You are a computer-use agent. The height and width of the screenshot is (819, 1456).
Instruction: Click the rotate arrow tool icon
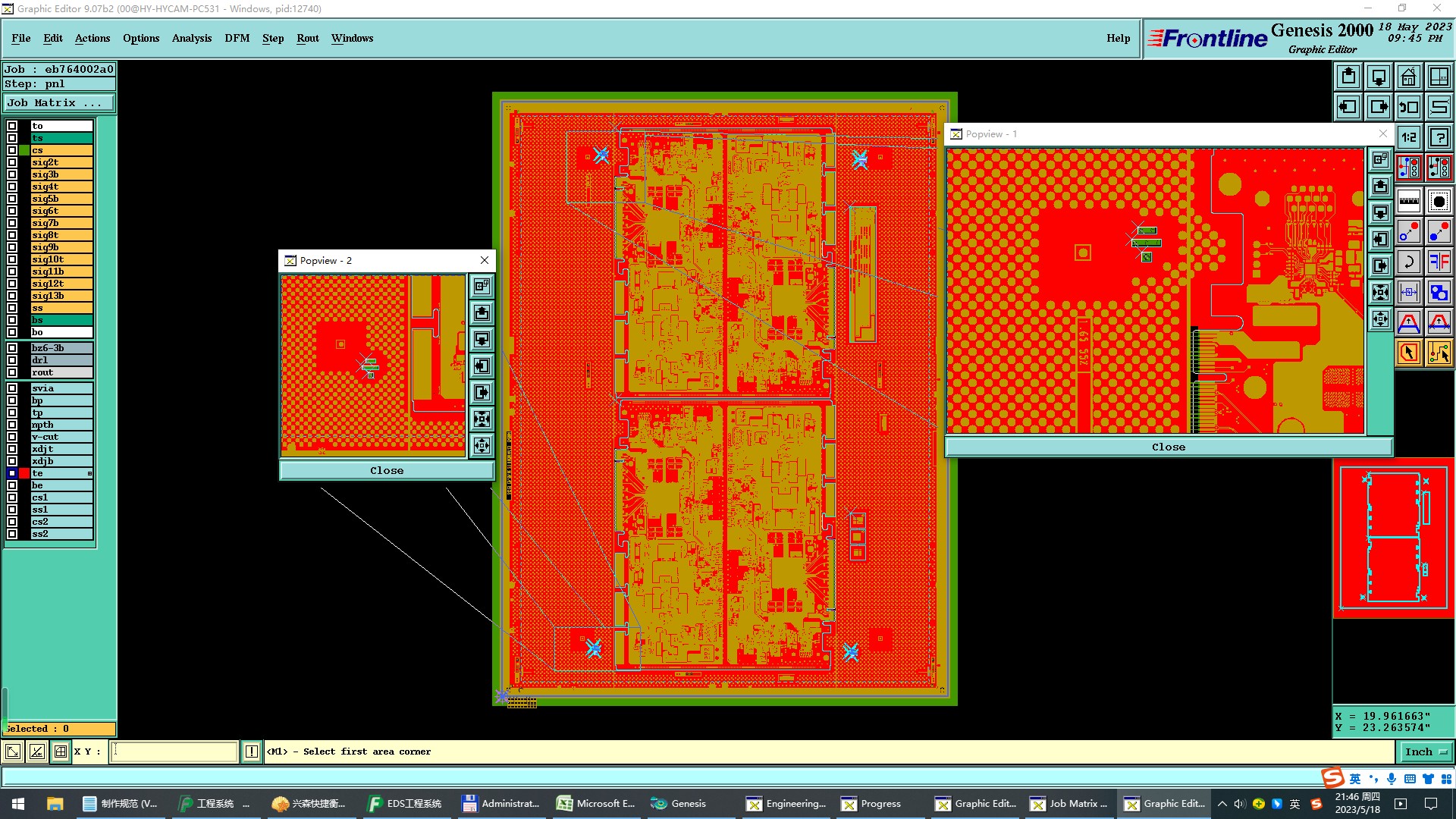(1409, 262)
